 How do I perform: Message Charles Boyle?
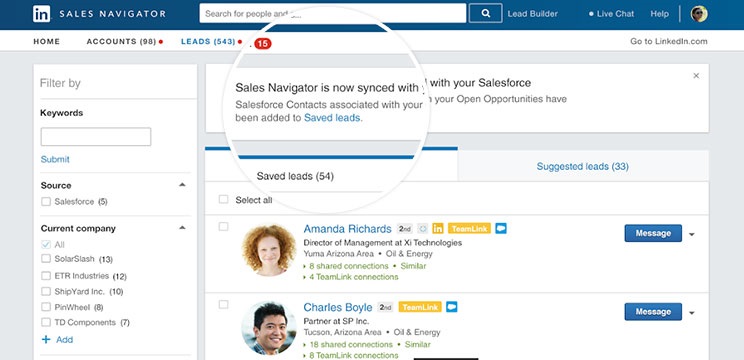pyautogui.click(x=653, y=312)
